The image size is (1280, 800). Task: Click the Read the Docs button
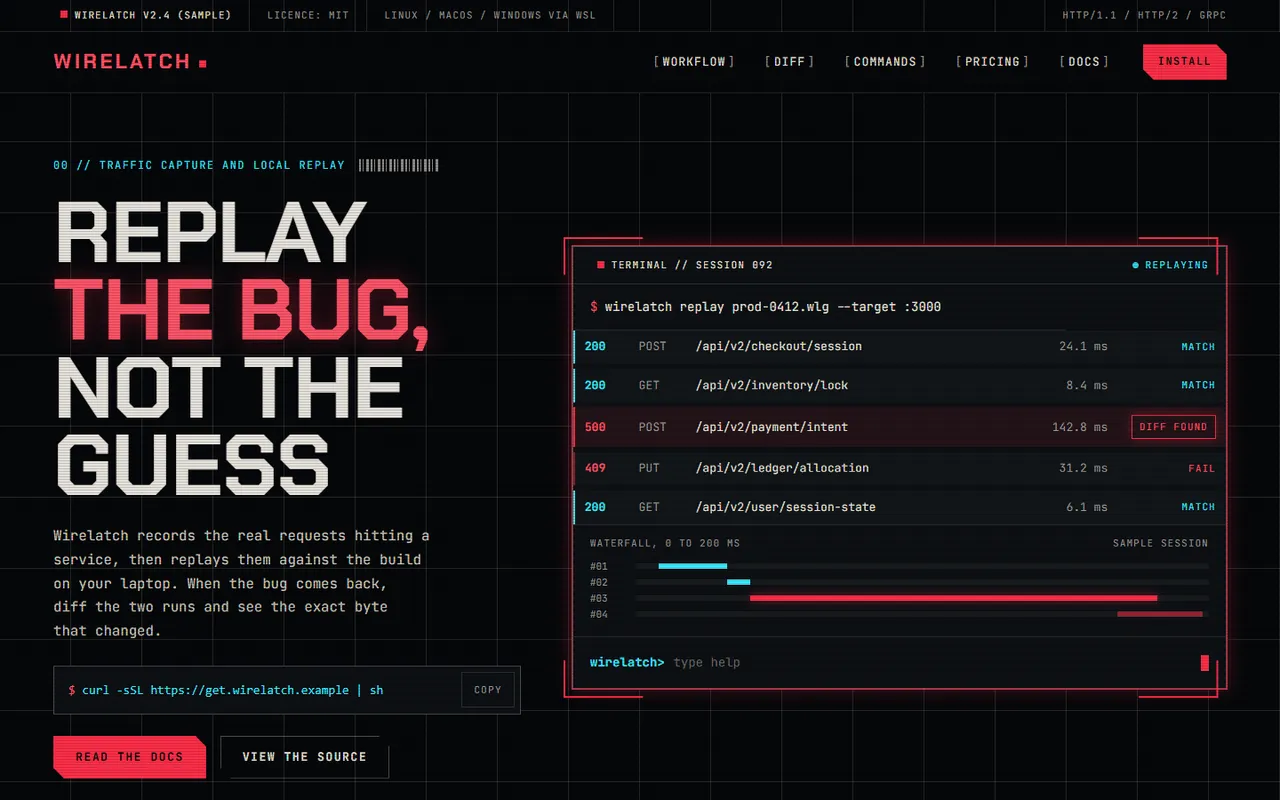click(130, 757)
